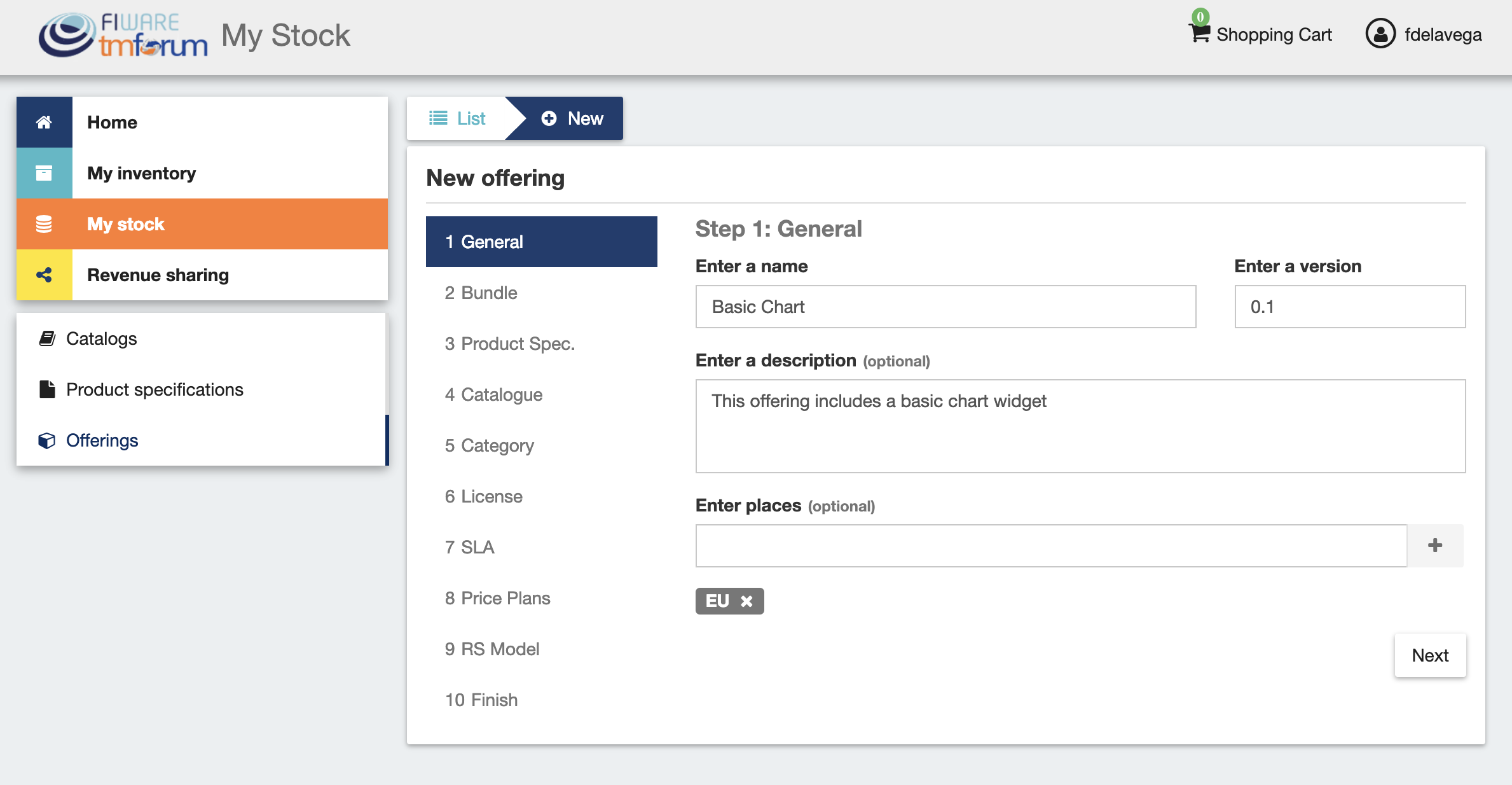
Task: Click the Product specifications icon
Action: pos(47,389)
